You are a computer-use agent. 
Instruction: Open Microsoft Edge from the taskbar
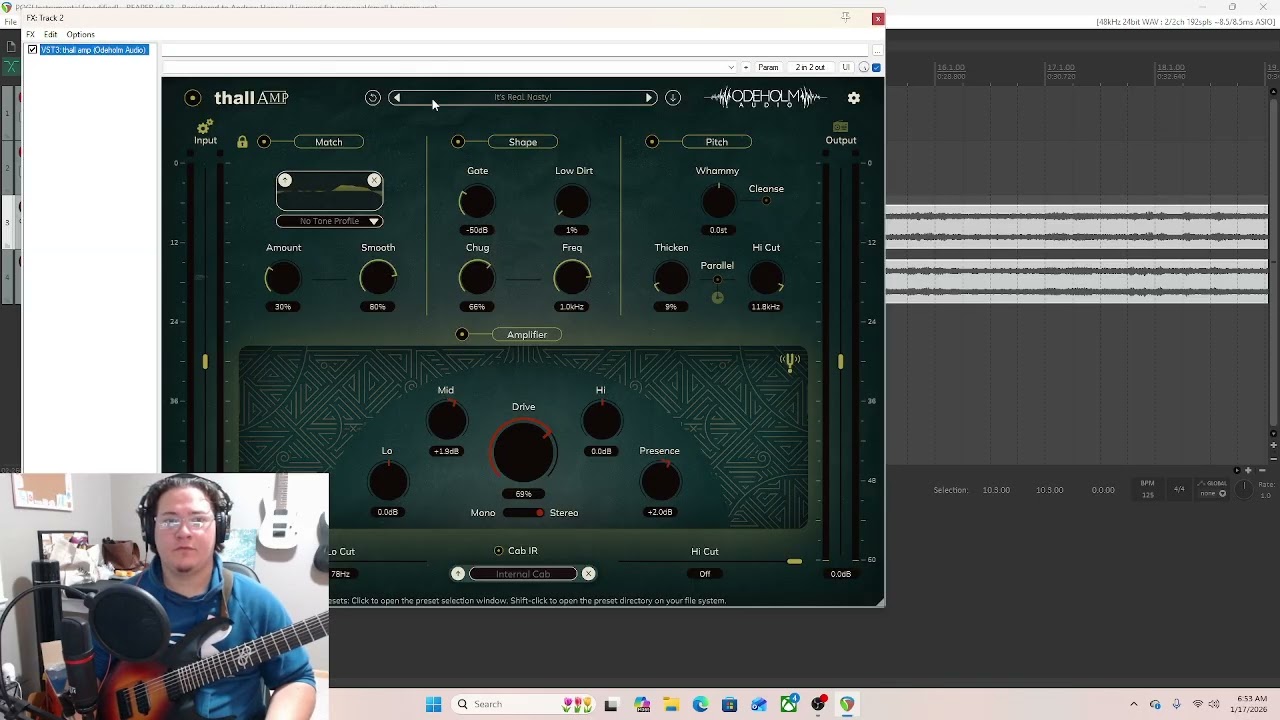[x=700, y=704]
